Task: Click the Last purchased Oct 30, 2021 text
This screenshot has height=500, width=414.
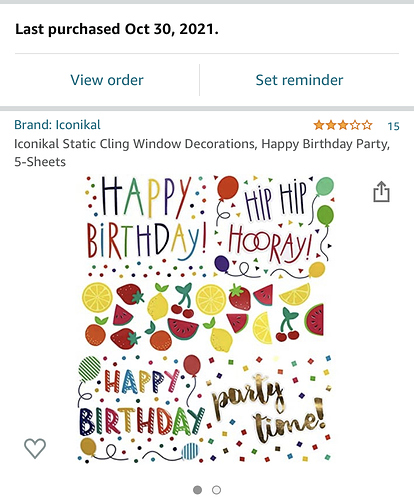Action: [x=117, y=29]
